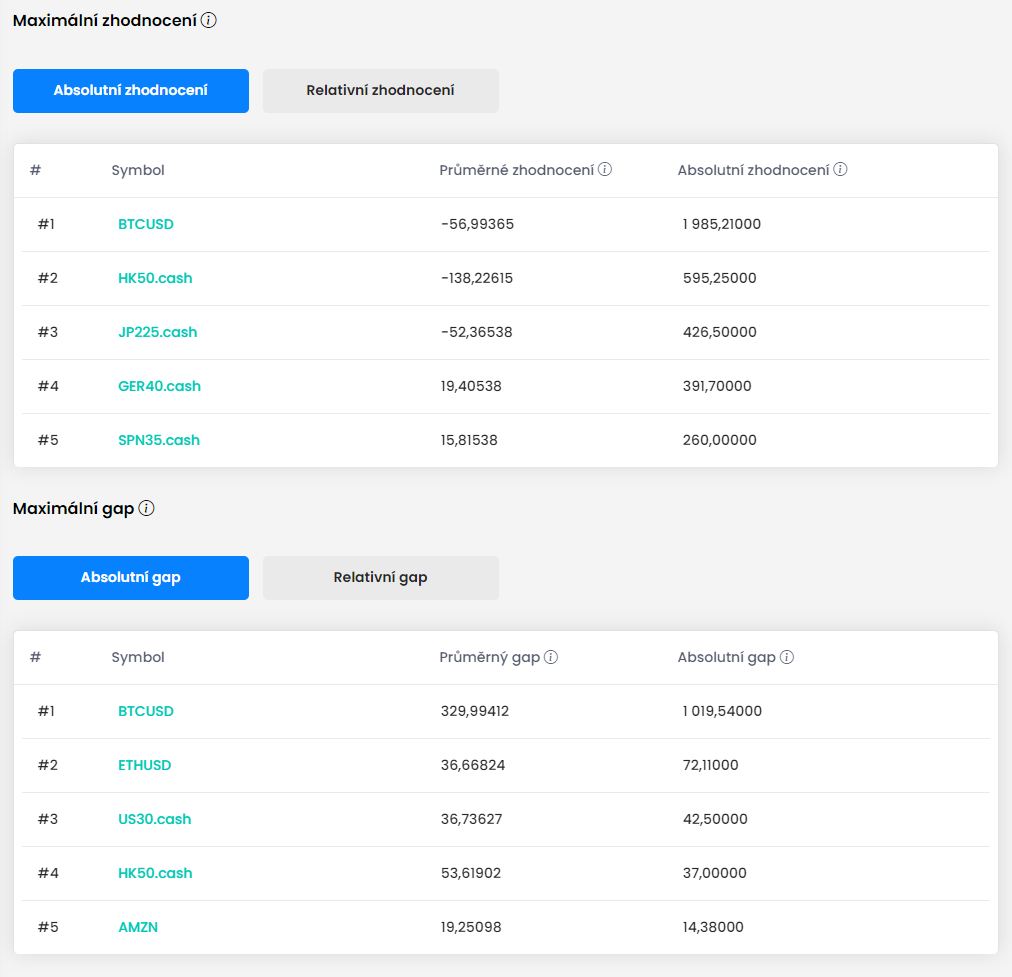This screenshot has height=977, width=1012.
Task: Select the Absolutní gap tab
Action: [x=131, y=578]
